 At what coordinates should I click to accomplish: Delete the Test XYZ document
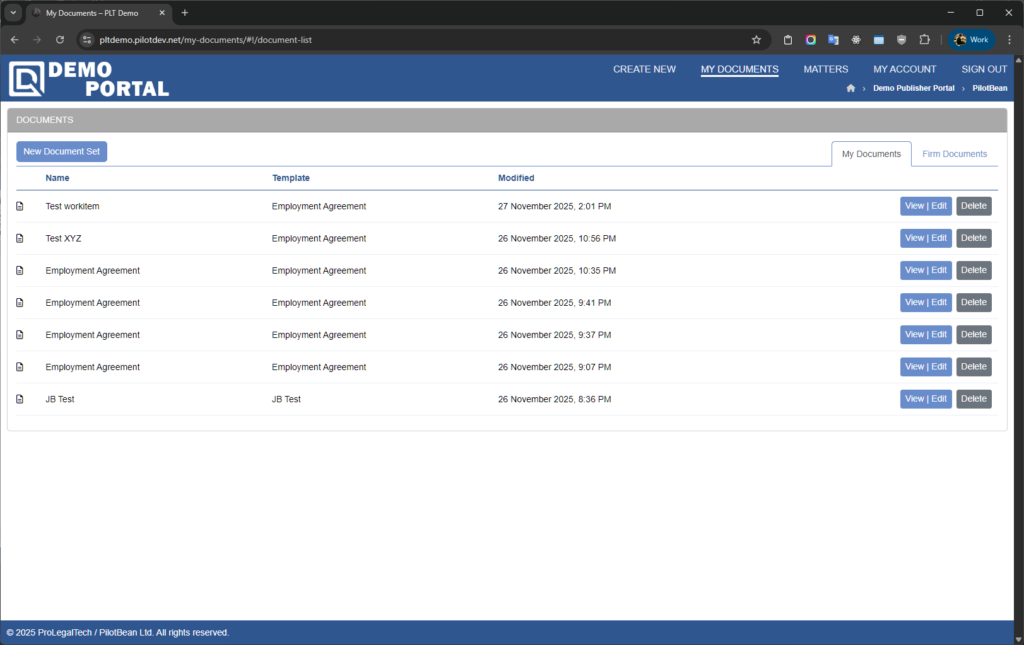(973, 238)
